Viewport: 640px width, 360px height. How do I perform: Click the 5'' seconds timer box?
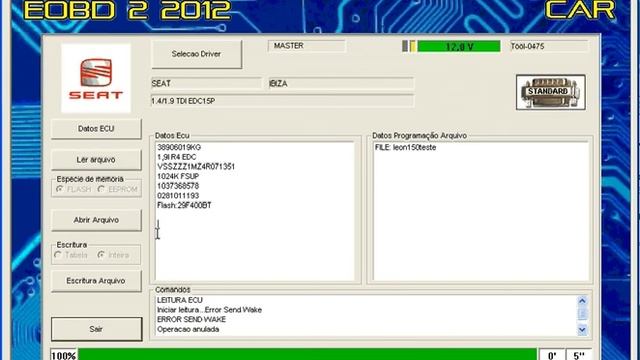coord(579,355)
